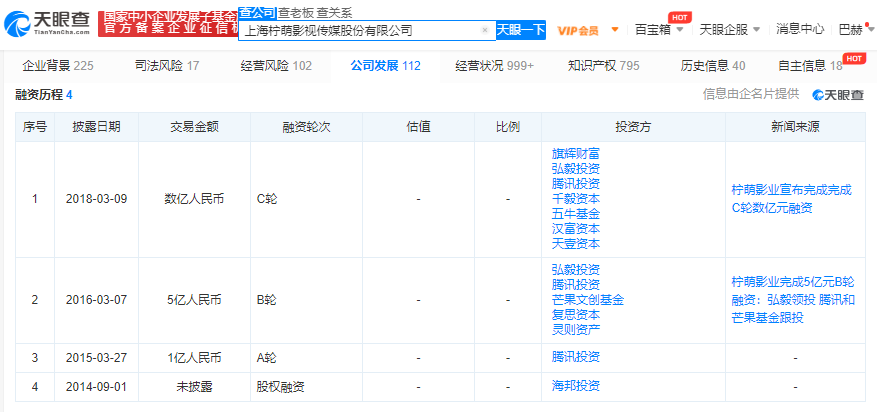Click amount cell 5亿人民币
Viewport: 877px width, 412px height.
[194, 300]
